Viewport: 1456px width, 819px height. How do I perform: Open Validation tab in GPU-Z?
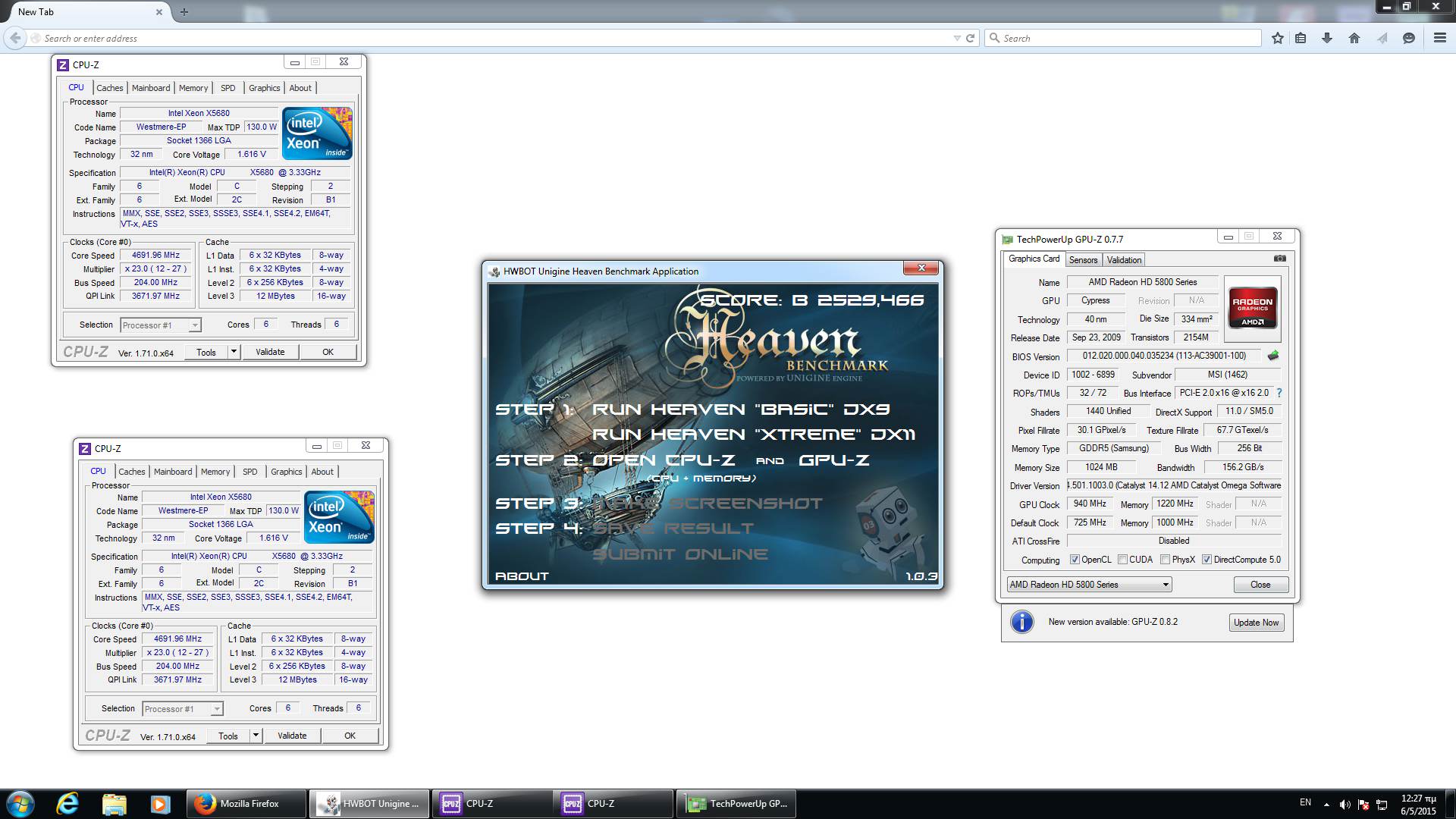1124,260
